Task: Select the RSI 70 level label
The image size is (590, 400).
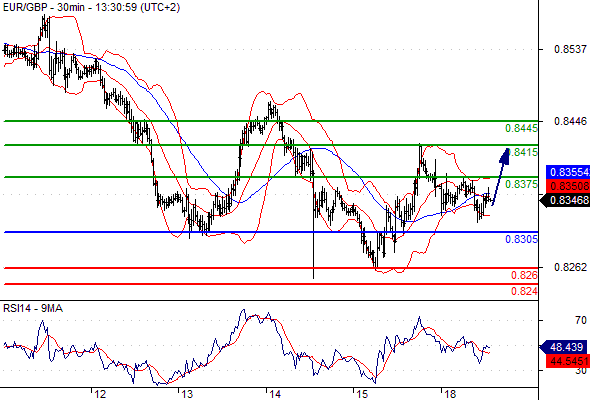Action: coord(581,320)
